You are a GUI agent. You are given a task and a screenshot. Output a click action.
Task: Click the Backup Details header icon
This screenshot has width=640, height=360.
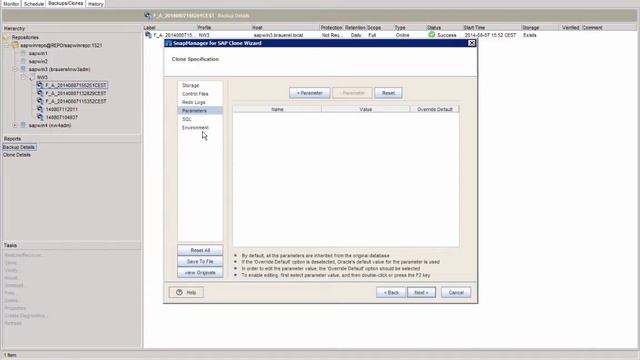tap(148, 16)
